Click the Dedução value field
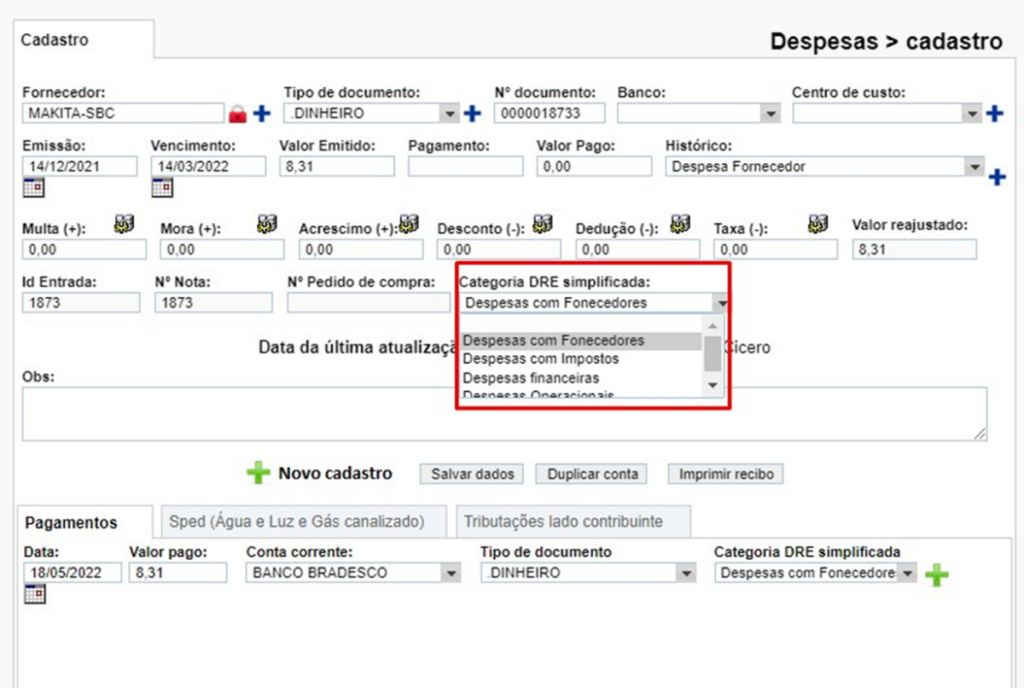Screen dimensions: 1024x688 pyautogui.click(x=637, y=250)
